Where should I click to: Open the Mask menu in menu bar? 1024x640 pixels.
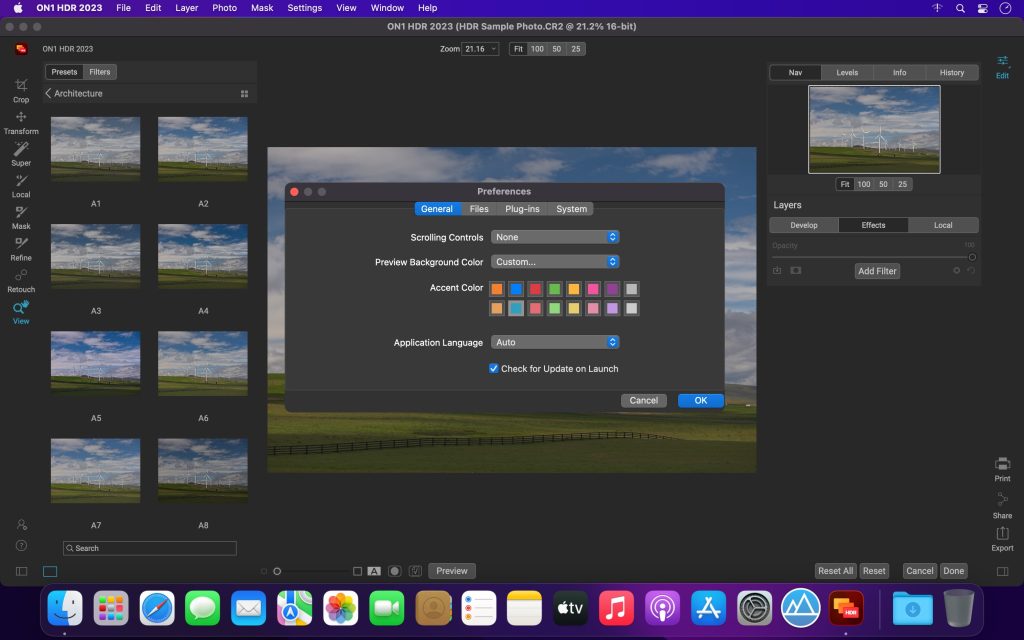(262, 8)
